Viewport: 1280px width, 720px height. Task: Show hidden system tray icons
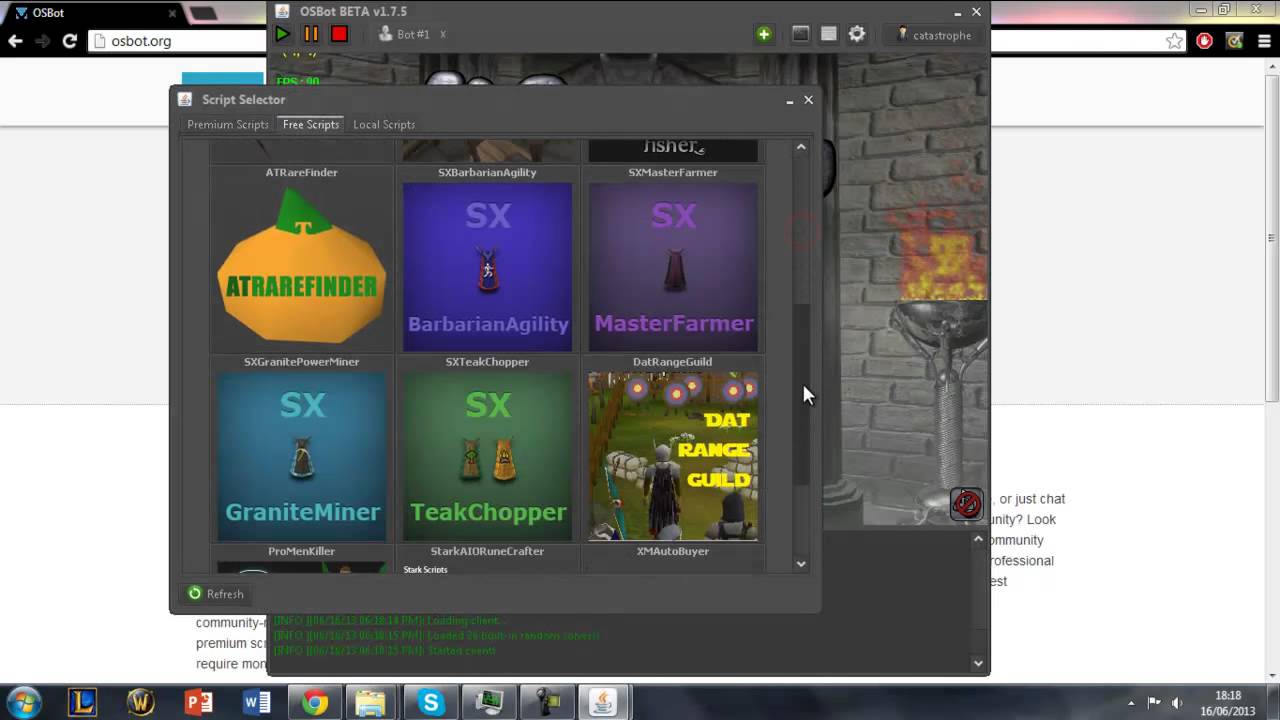point(1131,703)
